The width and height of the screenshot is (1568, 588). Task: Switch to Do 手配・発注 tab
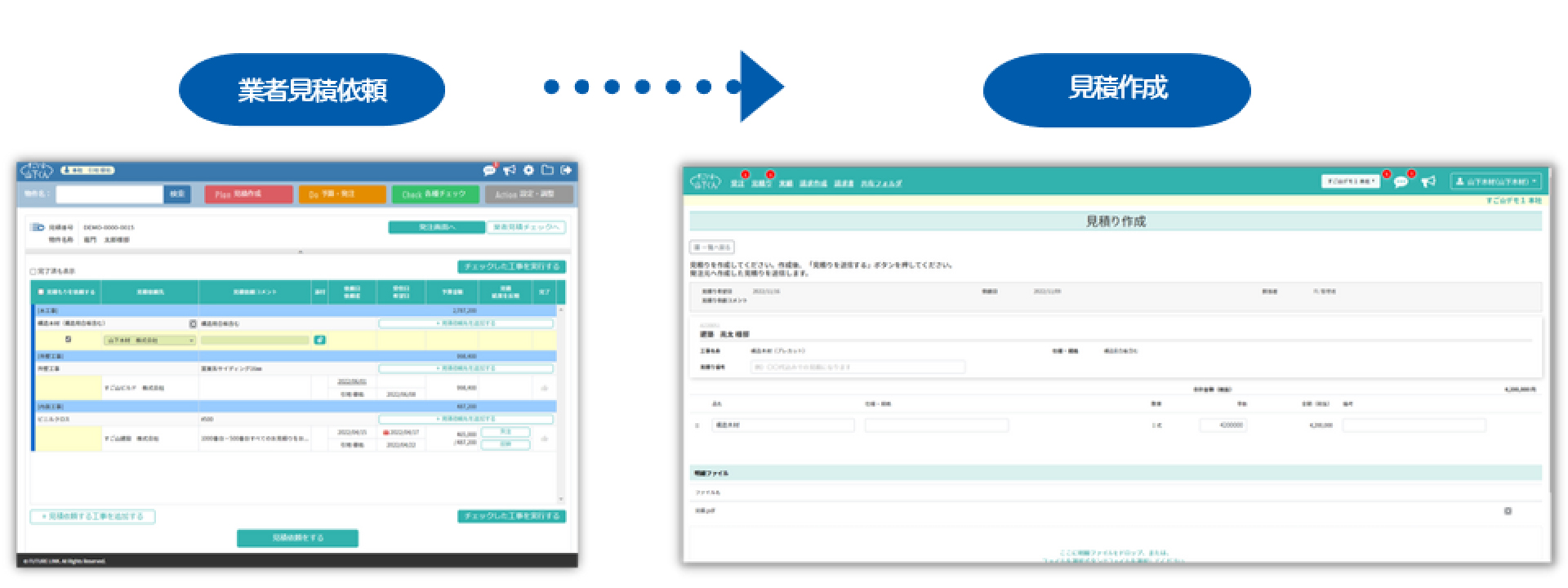point(342,194)
